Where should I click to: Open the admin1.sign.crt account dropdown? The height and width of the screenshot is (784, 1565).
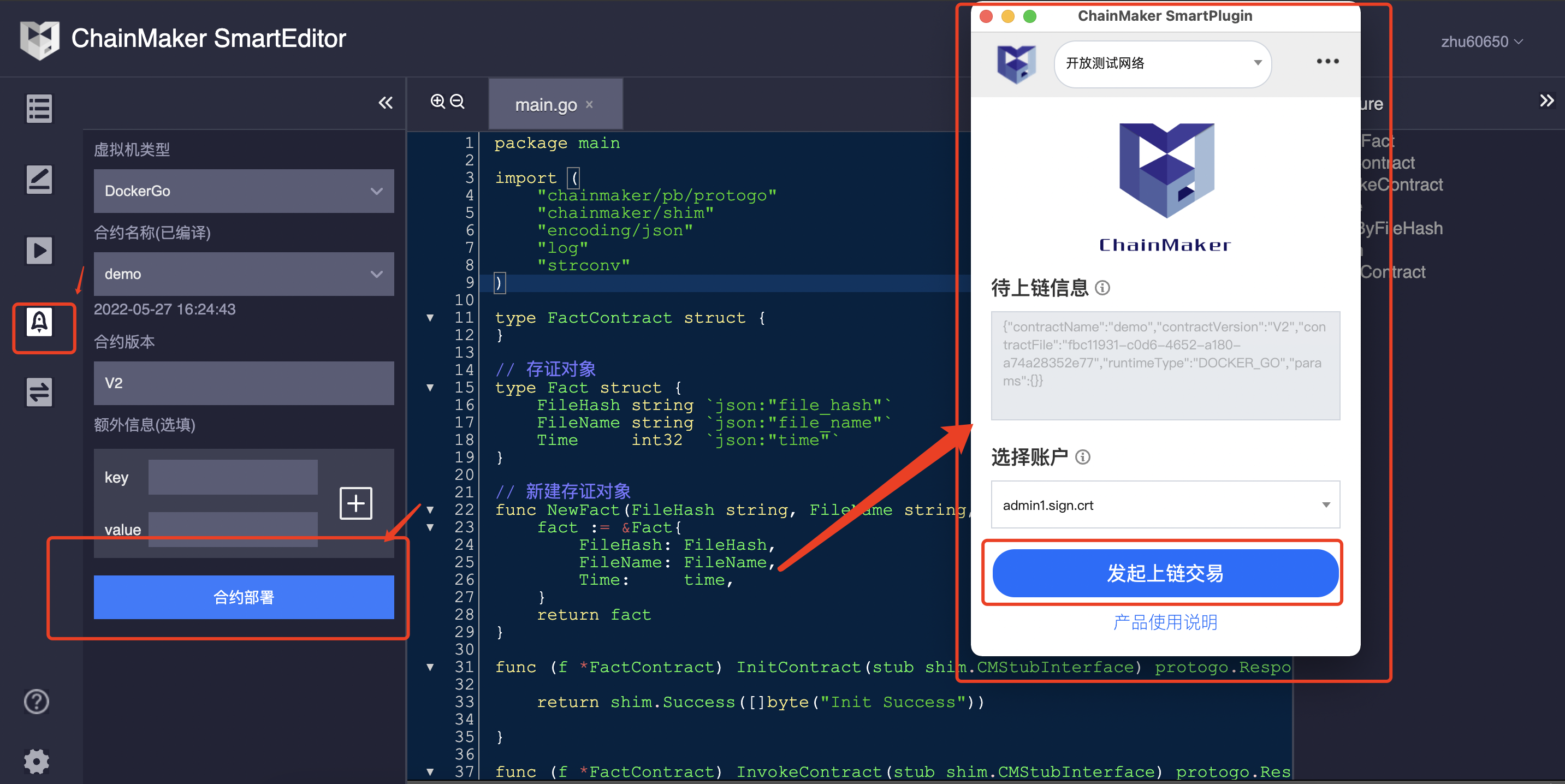point(1165,504)
